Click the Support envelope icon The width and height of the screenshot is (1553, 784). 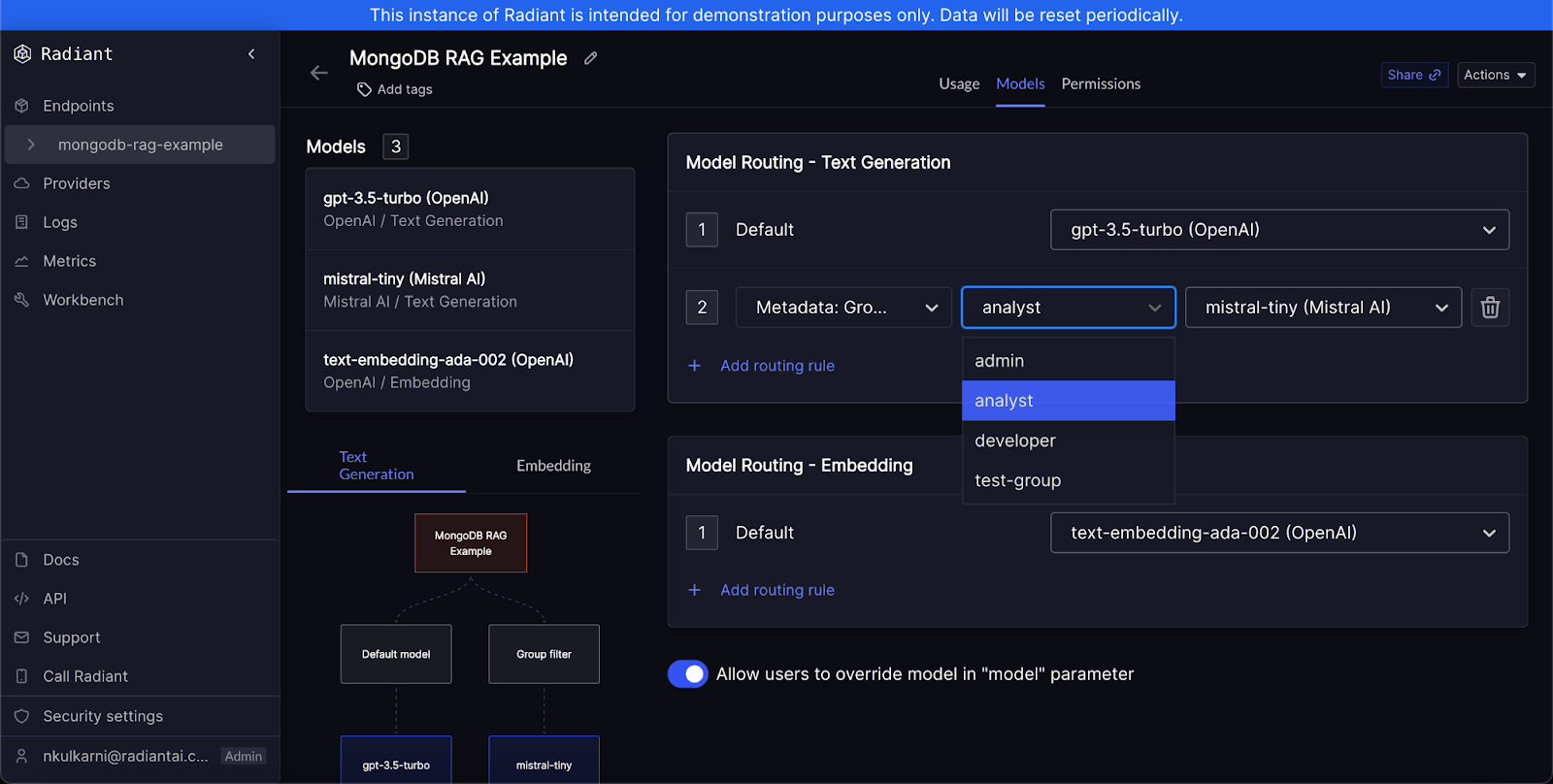22,637
